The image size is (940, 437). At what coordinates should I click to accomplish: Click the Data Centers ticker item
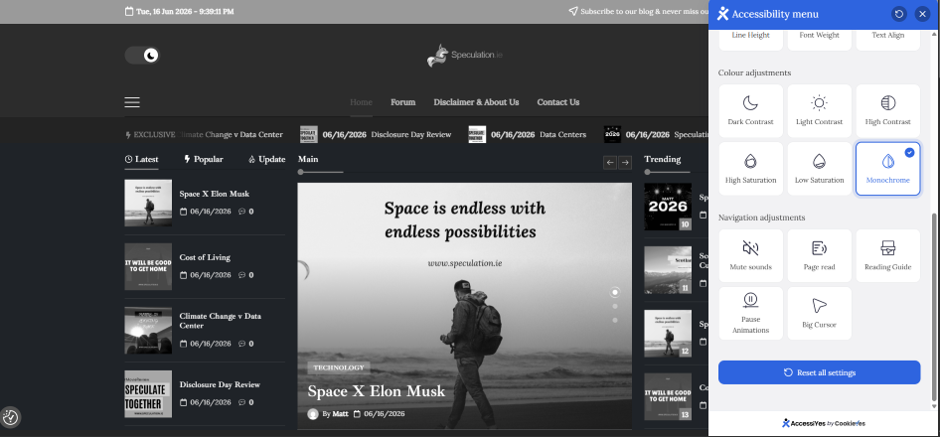click(x=562, y=134)
